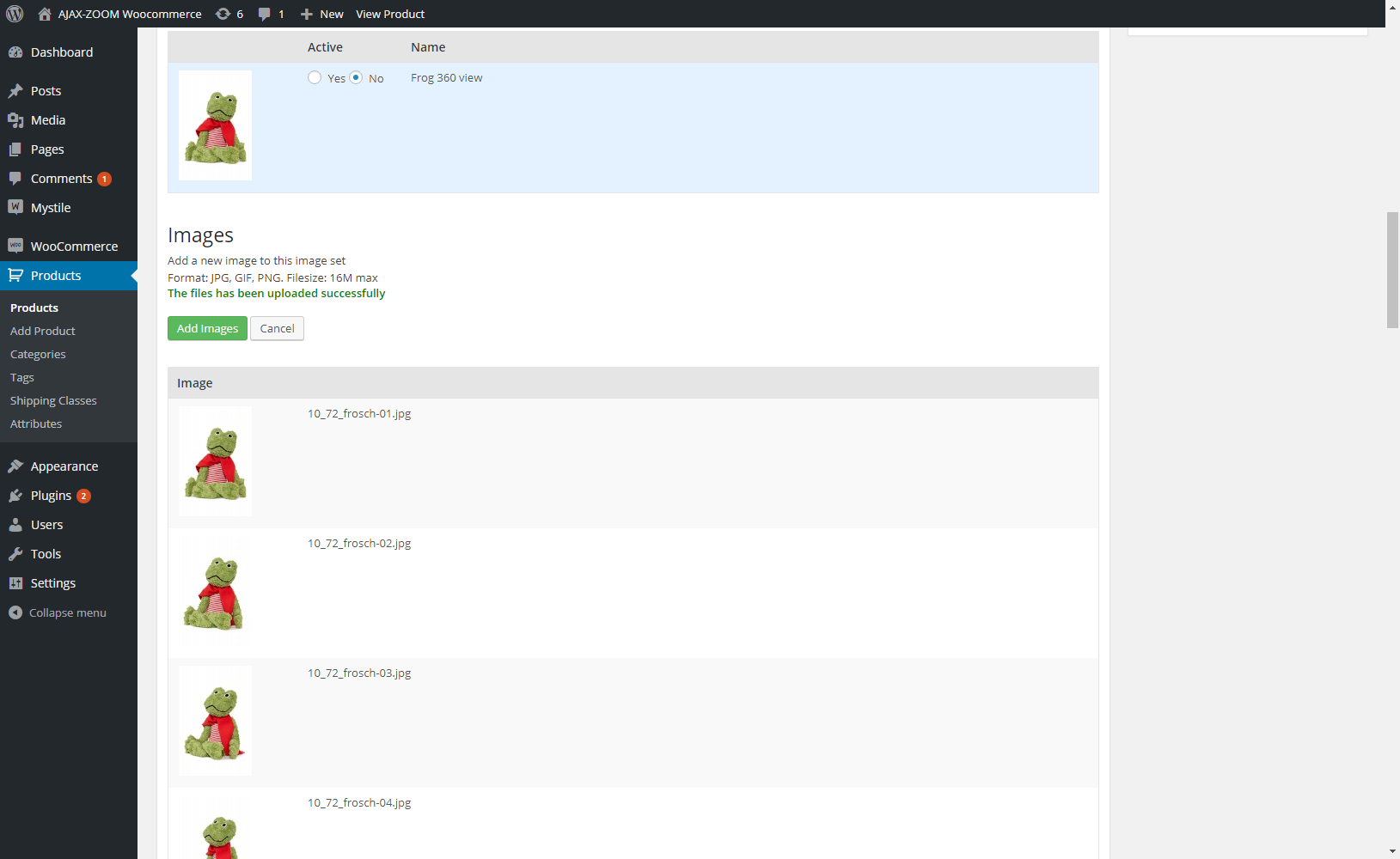Select the 10_72_frosch-03.jpg filename
The image size is (1400, 859).
[359, 673]
